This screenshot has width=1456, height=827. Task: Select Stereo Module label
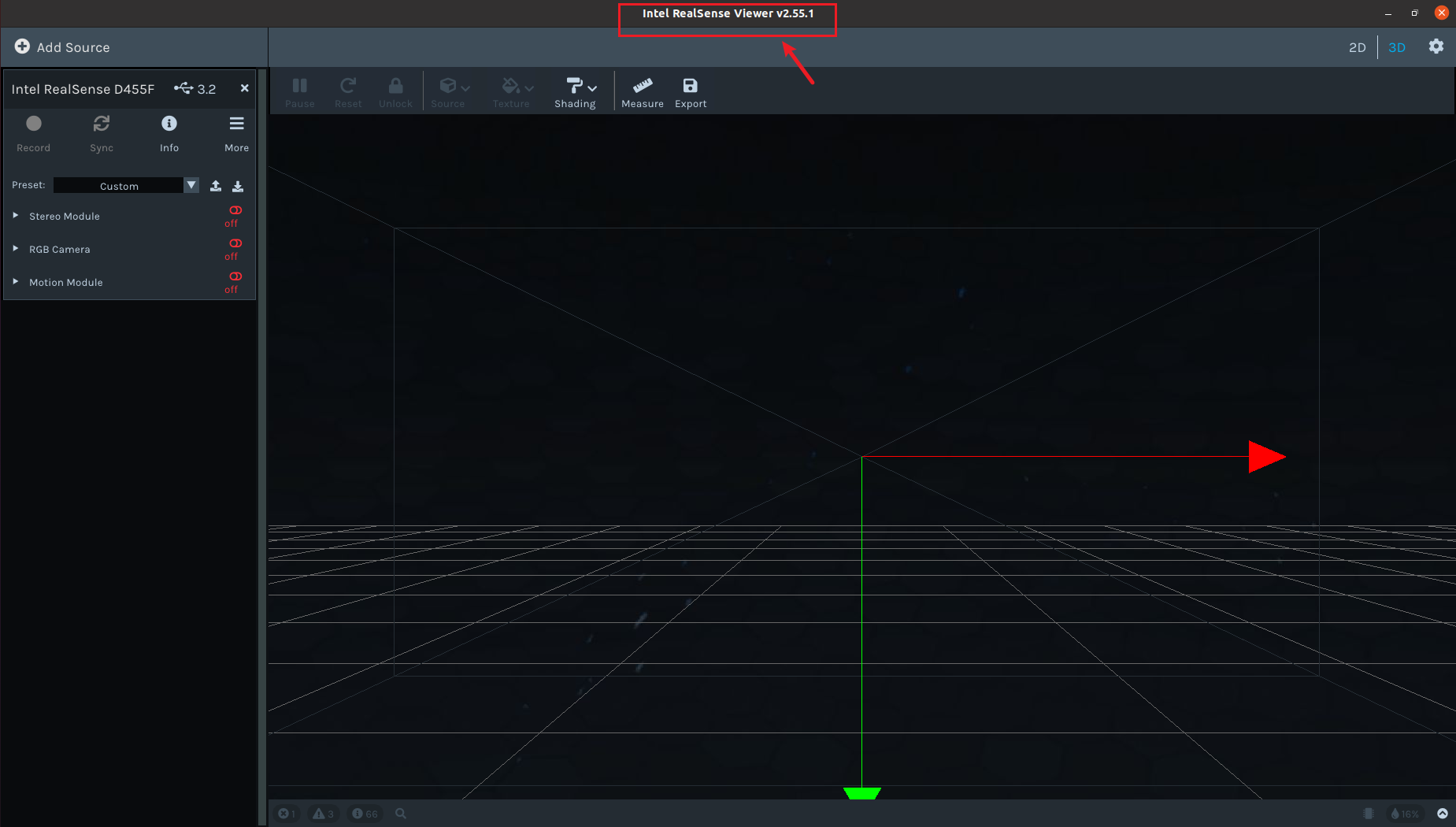tap(65, 216)
